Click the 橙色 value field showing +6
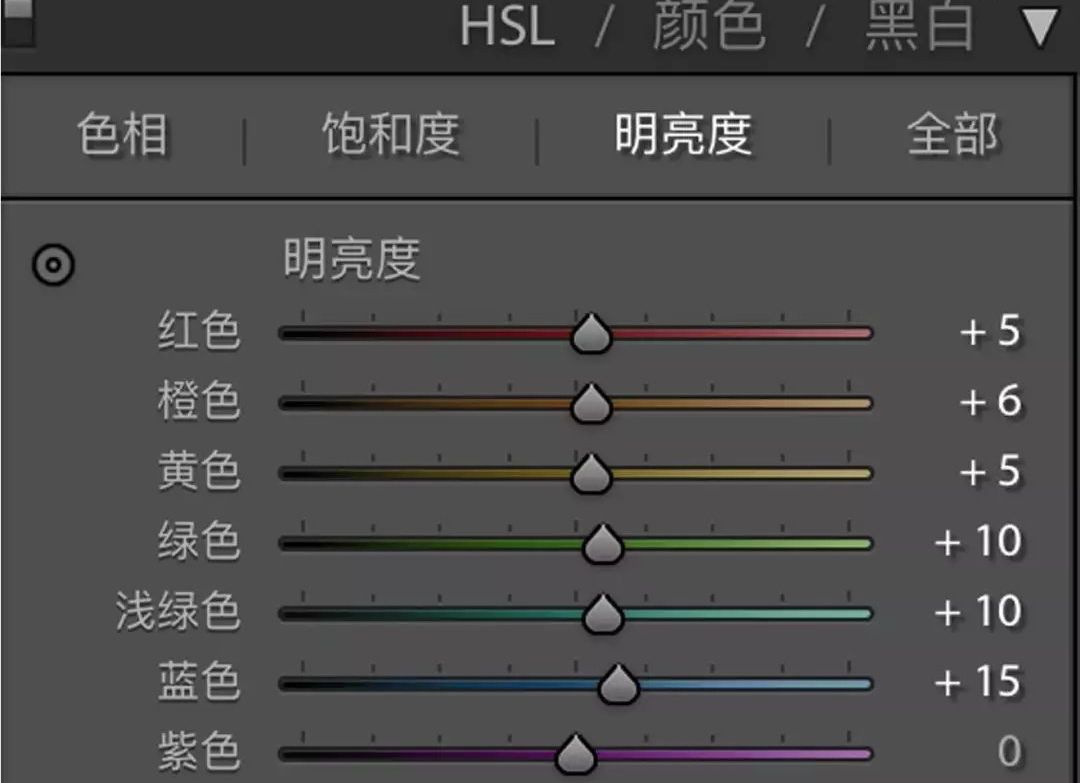Image resolution: width=1080 pixels, height=783 pixels. point(990,401)
